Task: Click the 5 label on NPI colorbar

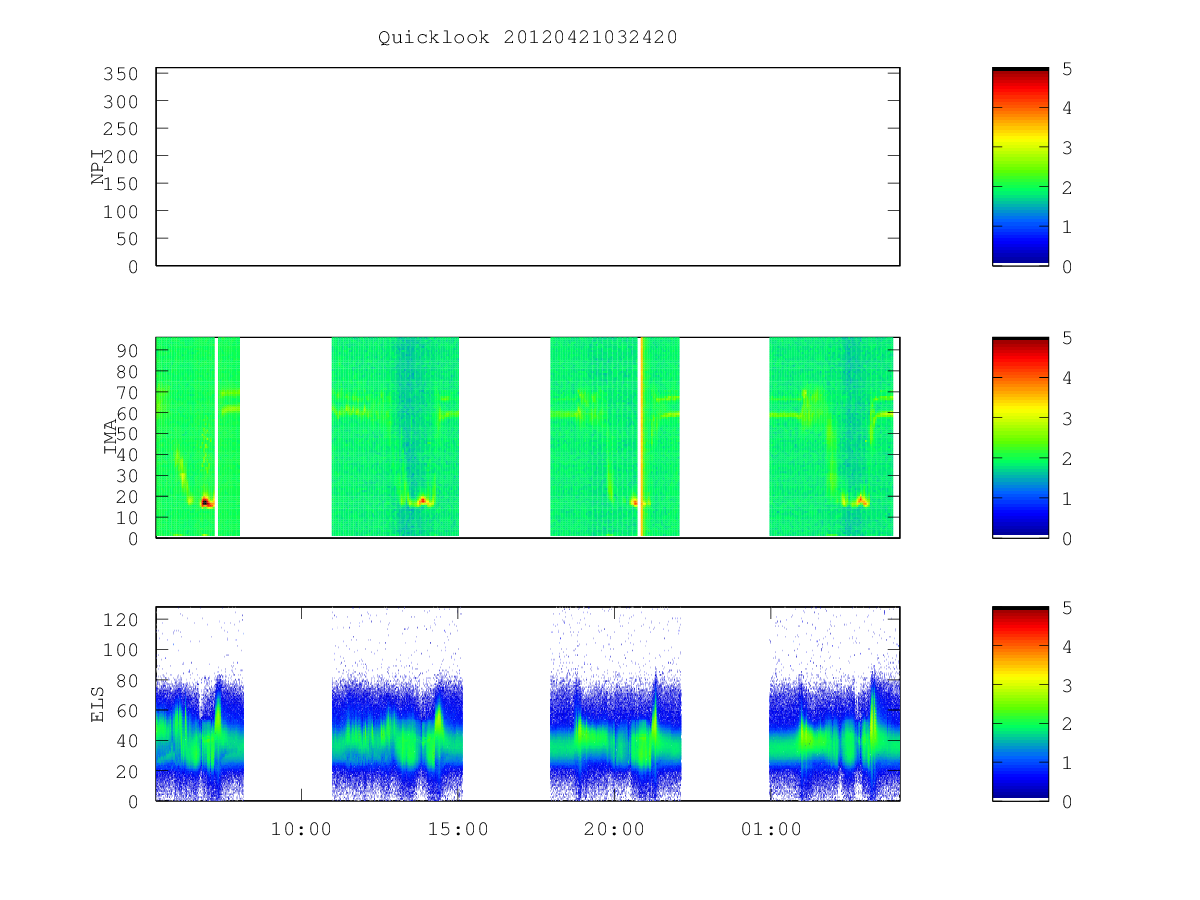Action: tap(1067, 69)
